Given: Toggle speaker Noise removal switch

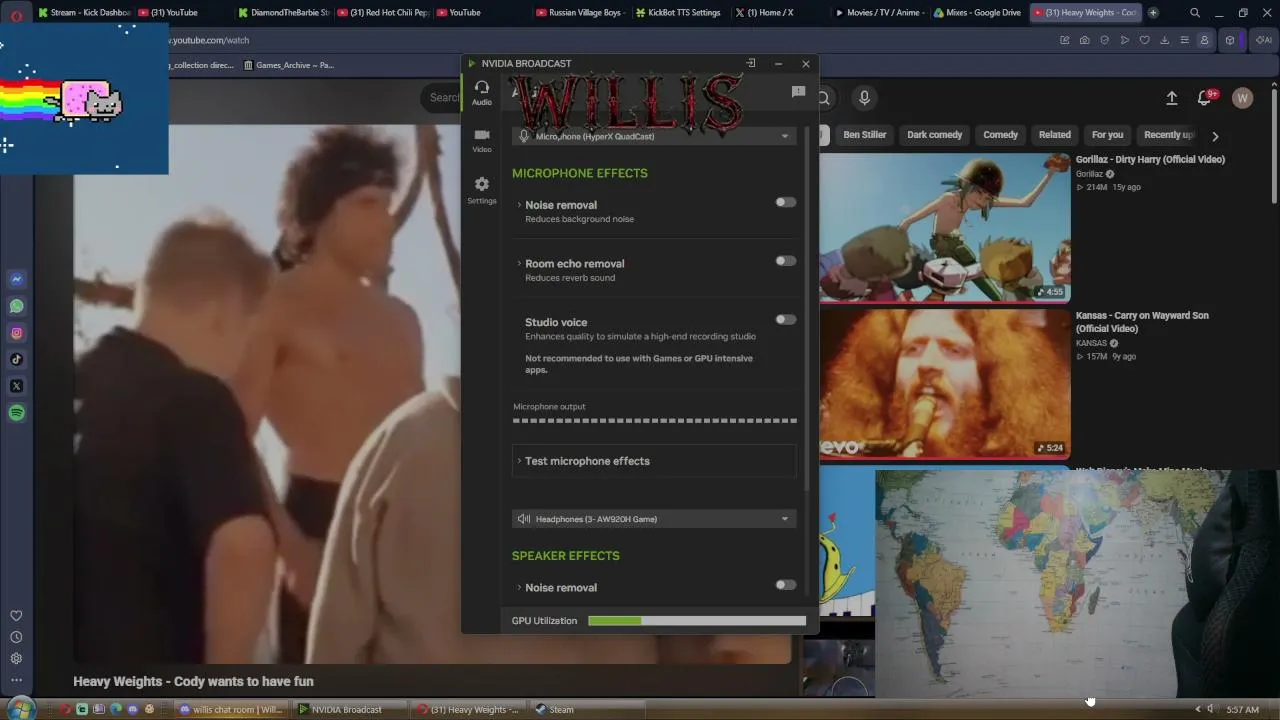Looking at the screenshot, I should pos(786,585).
